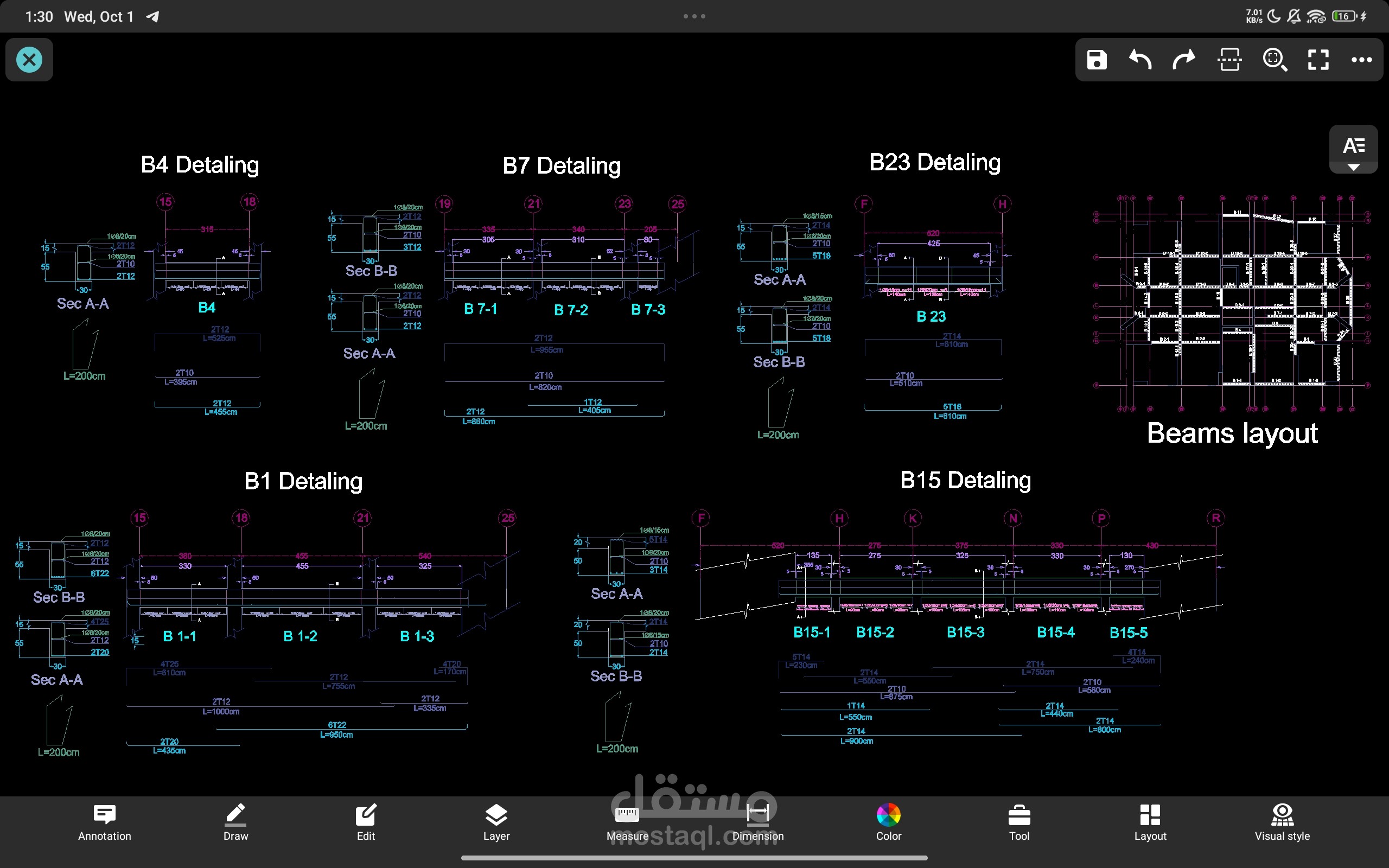1389x868 pixels.
Task: Select the 'B4' beam label
Action: 207,308
